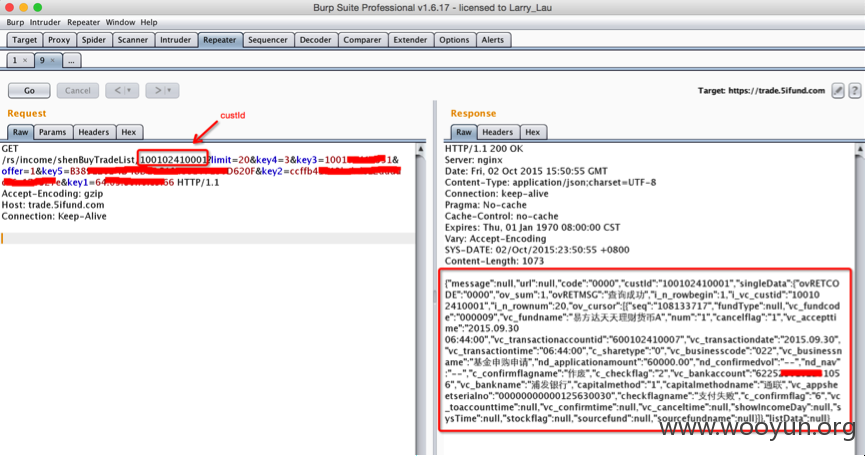
Task: Select repeater tab 9
Action: click(47, 61)
